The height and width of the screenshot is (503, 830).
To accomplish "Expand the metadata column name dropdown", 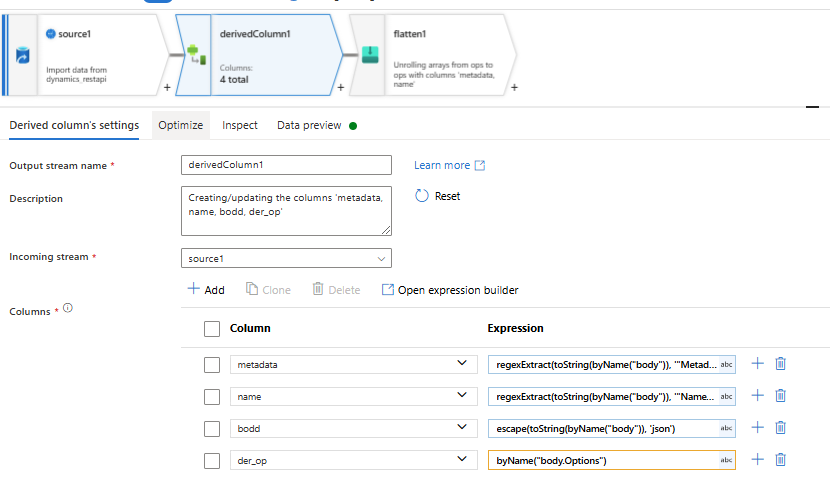I will click(462, 364).
